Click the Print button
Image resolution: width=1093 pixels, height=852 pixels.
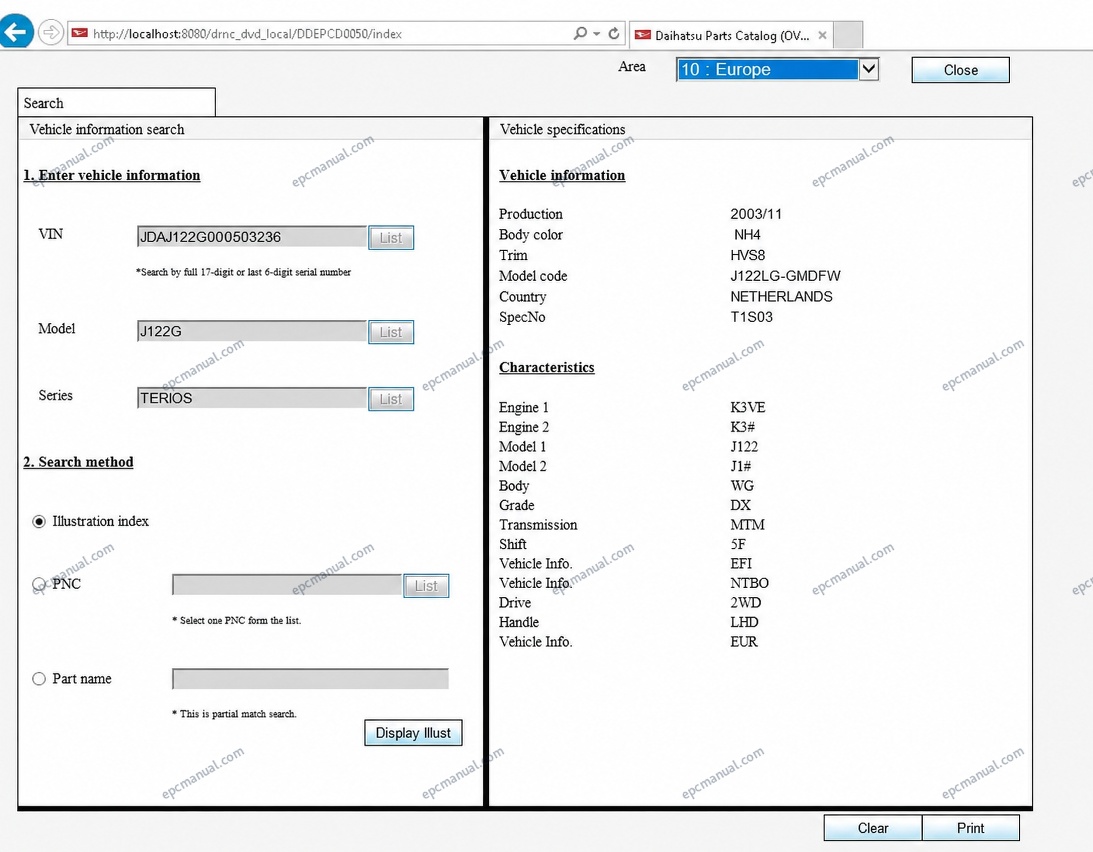coord(970,828)
